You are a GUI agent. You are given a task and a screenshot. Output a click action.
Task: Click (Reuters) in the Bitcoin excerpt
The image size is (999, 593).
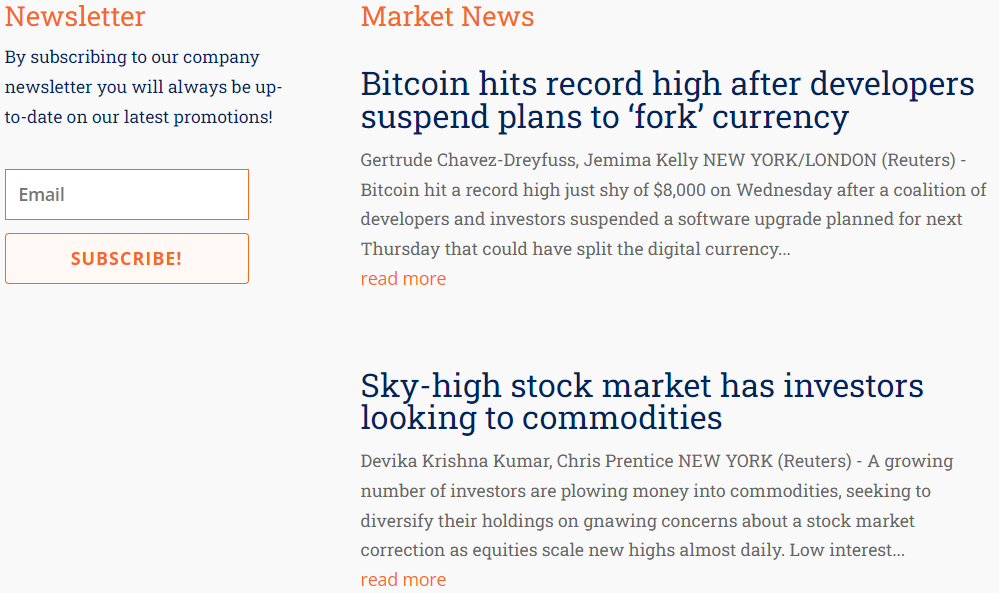pos(919,160)
